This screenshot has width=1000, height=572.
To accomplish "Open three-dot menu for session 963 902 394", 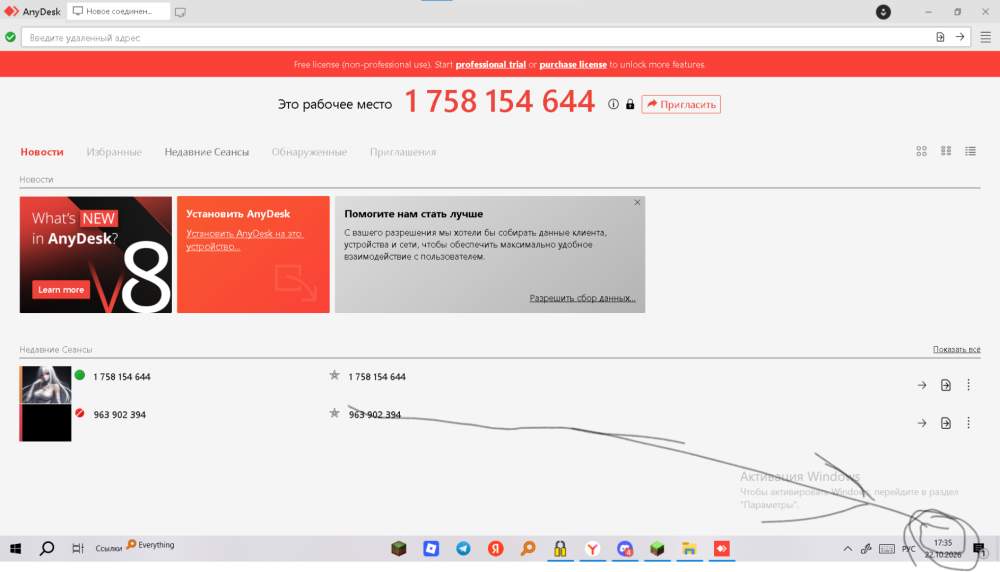I will click(968, 422).
